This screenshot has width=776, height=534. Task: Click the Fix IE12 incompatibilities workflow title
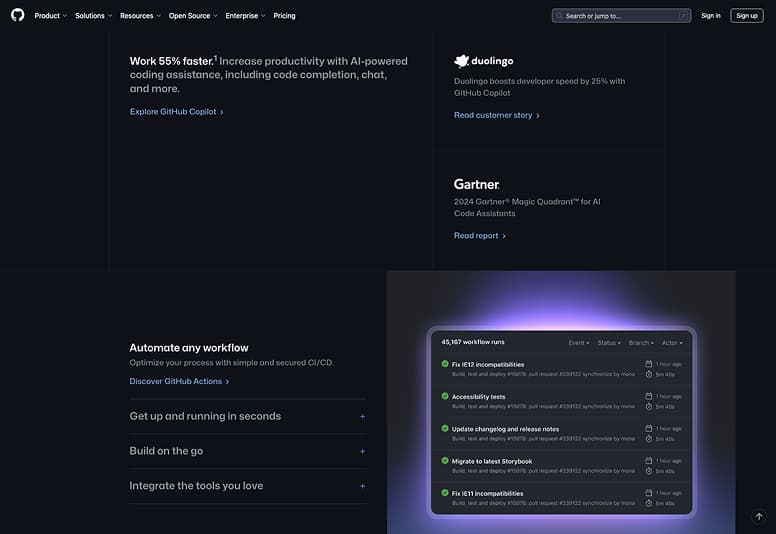(487, 365)
